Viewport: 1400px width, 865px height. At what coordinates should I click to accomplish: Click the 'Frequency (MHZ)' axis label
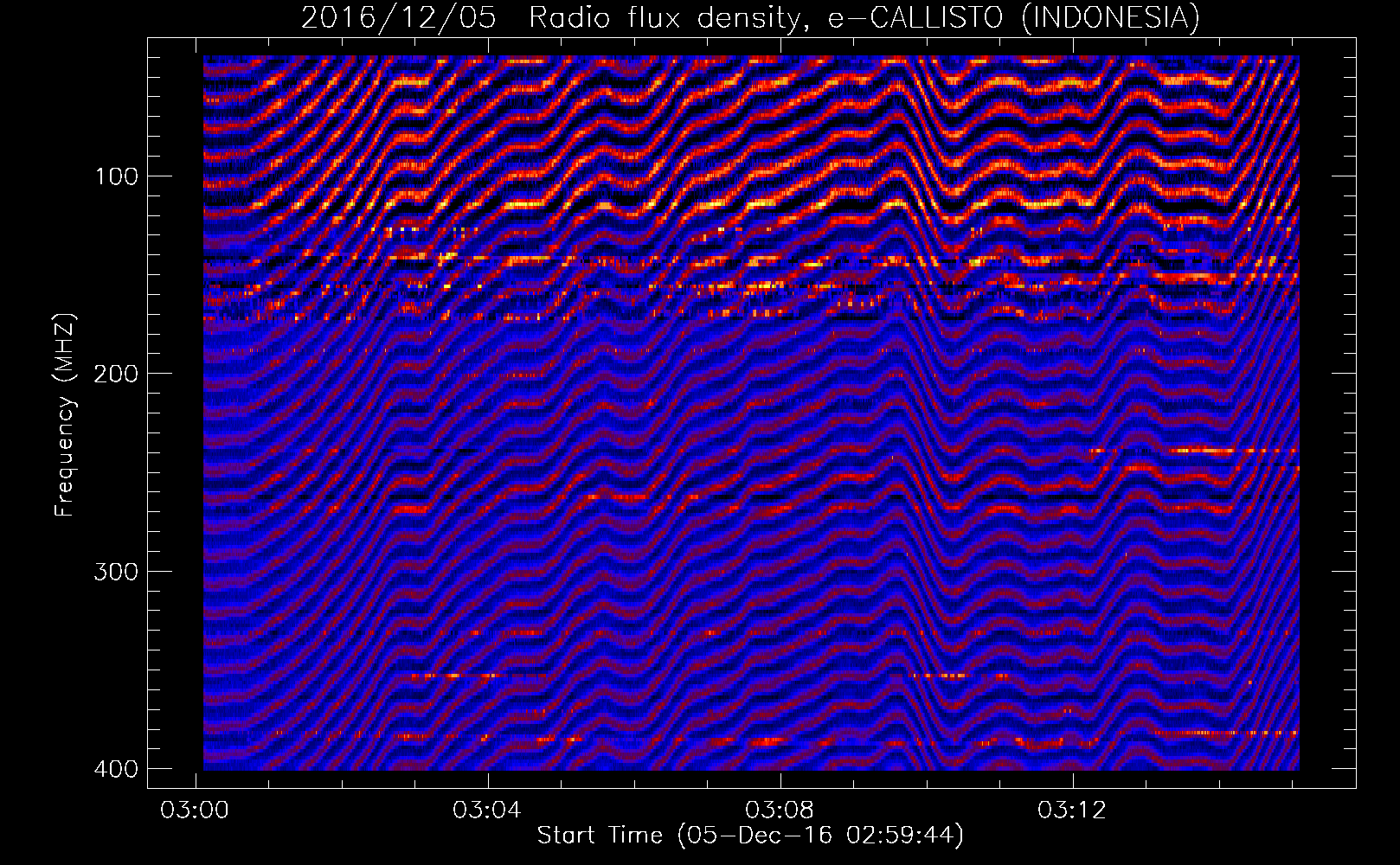pyautogui.click(x=65, y=414)
